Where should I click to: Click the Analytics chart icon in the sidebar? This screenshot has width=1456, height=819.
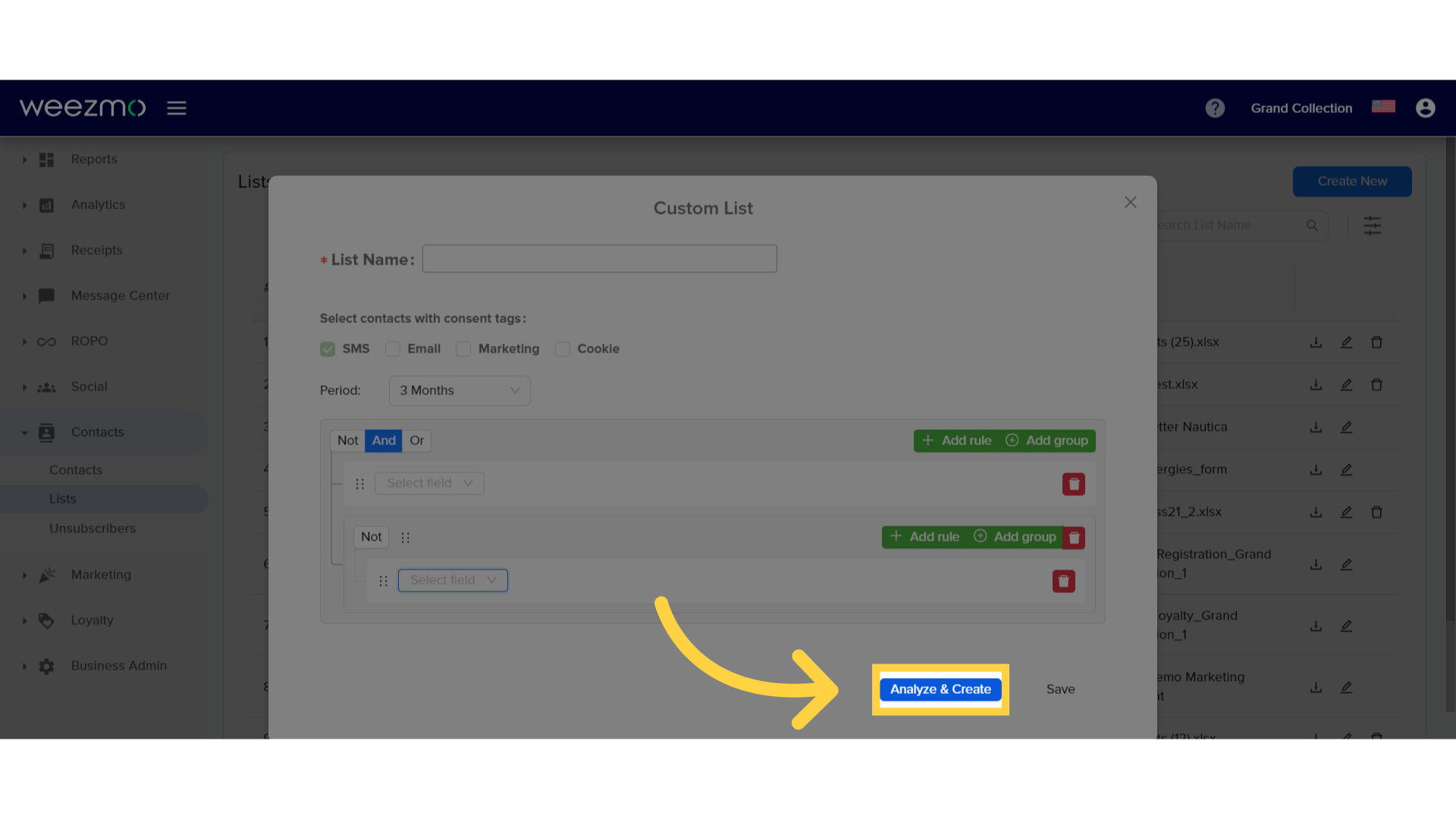pyautogui.click(x=46, y=205)
